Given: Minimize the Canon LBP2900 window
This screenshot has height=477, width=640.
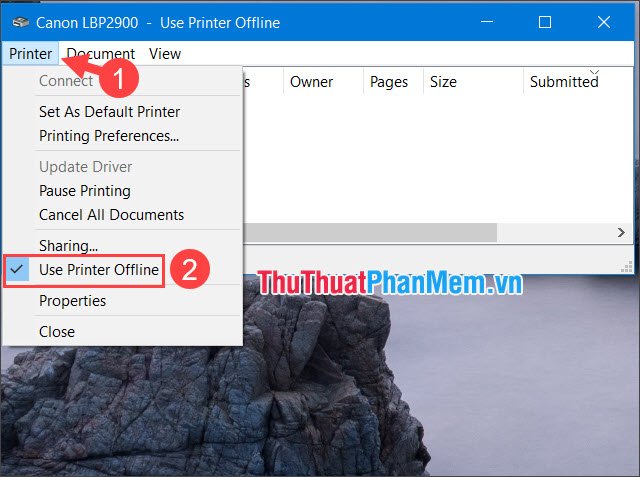Looking at the screenshot, I should 487,22.
